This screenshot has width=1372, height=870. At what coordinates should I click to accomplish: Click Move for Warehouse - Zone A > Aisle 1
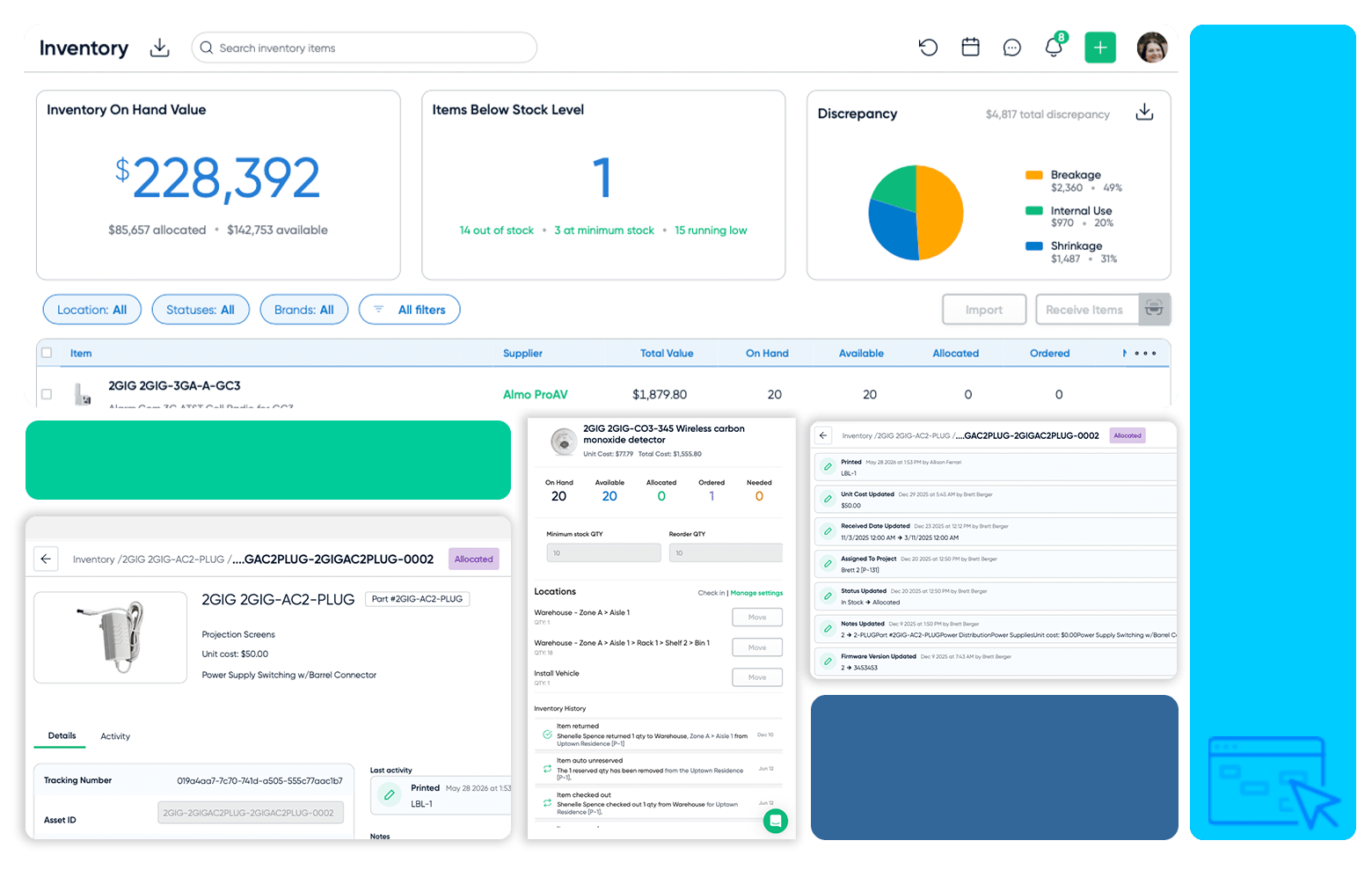pyautogui.click(x=757, y=618)
